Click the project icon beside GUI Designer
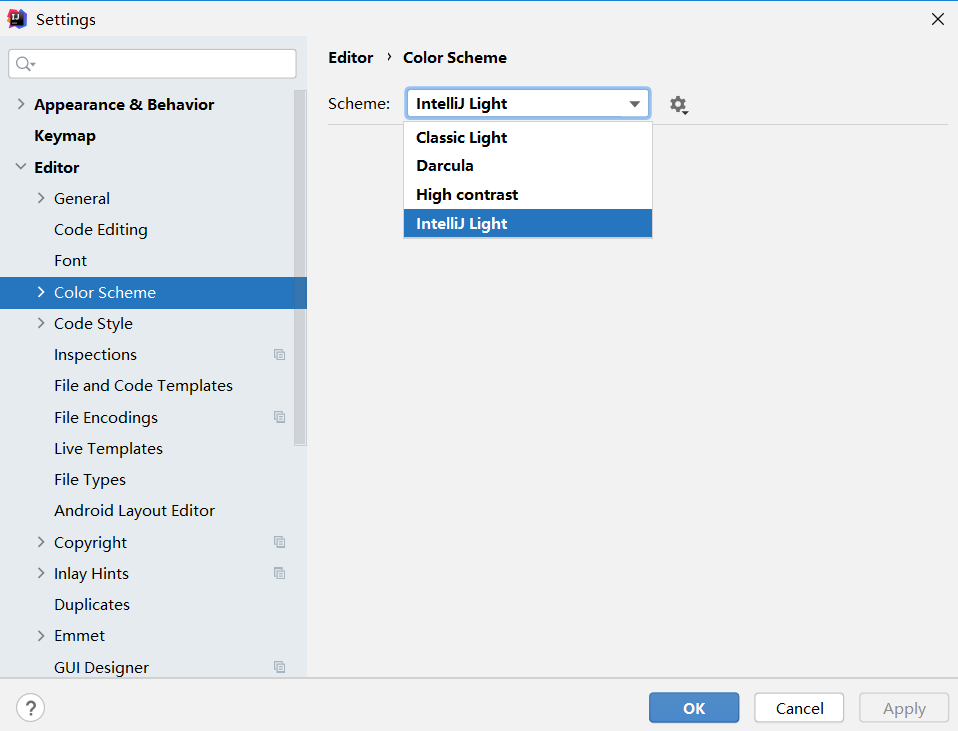The image size is (958, 731). [x=279, y=667]
